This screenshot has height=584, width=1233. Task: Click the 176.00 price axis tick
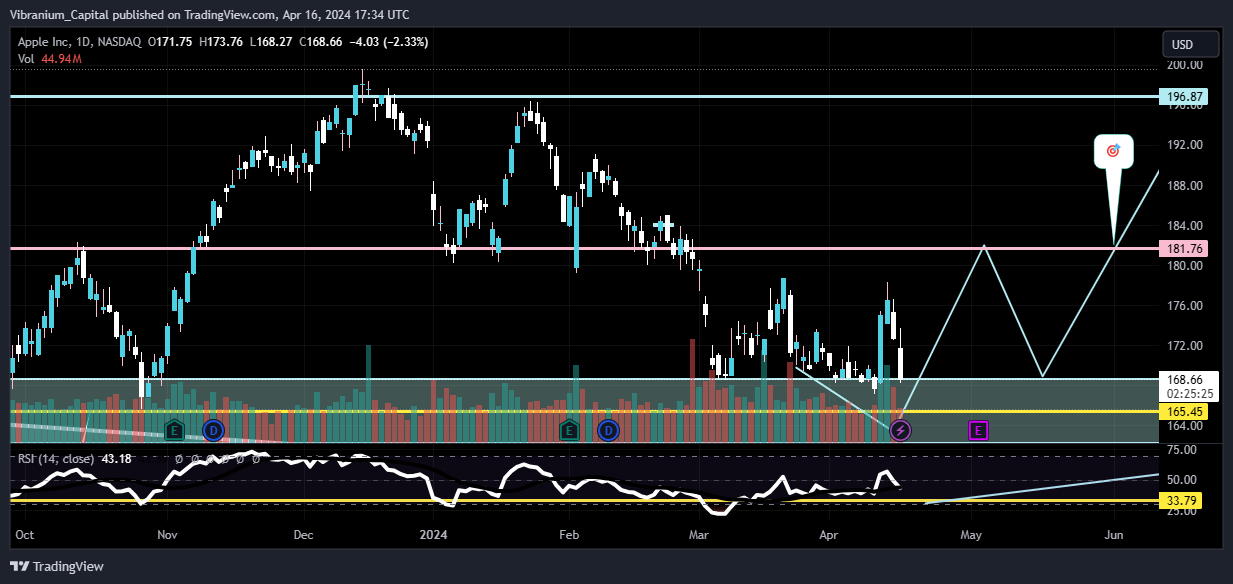click(x=1185, y=306)
